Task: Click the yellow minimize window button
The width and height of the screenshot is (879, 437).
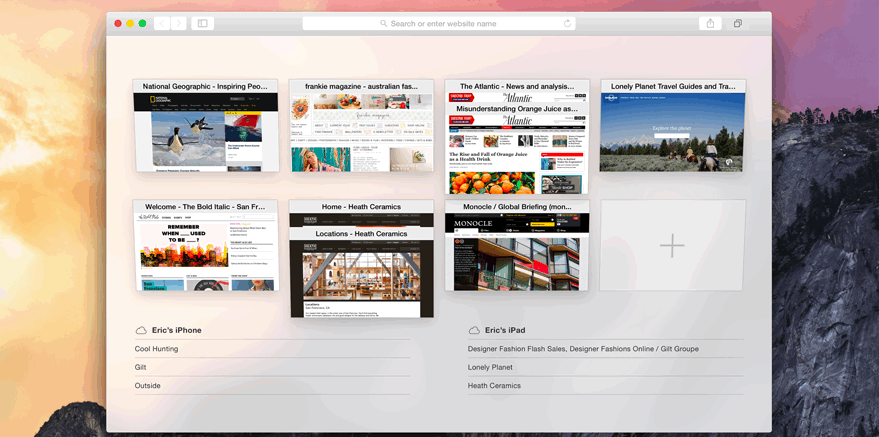Action: 130,24
